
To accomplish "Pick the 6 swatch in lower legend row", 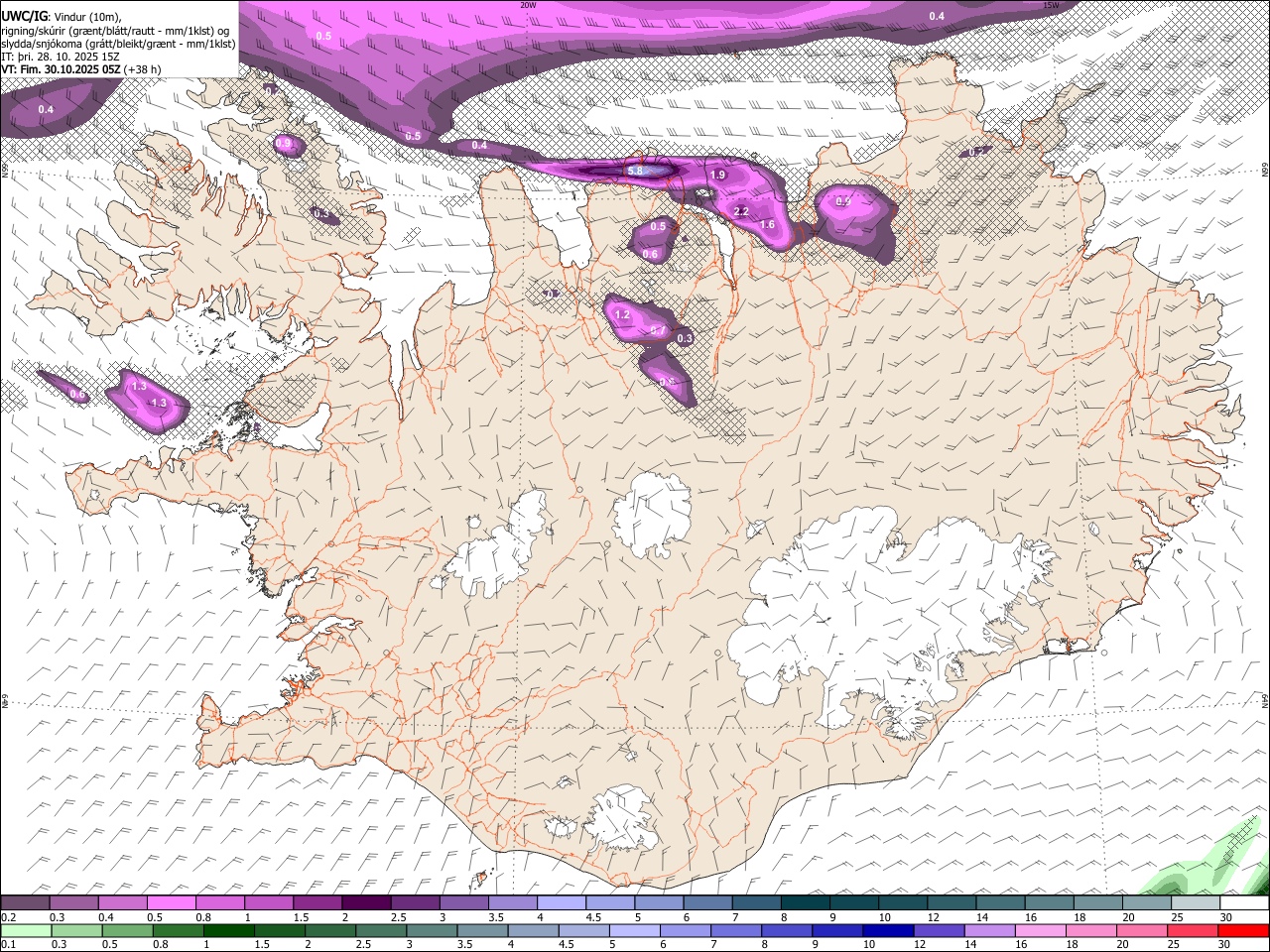I will pos(685,930).
